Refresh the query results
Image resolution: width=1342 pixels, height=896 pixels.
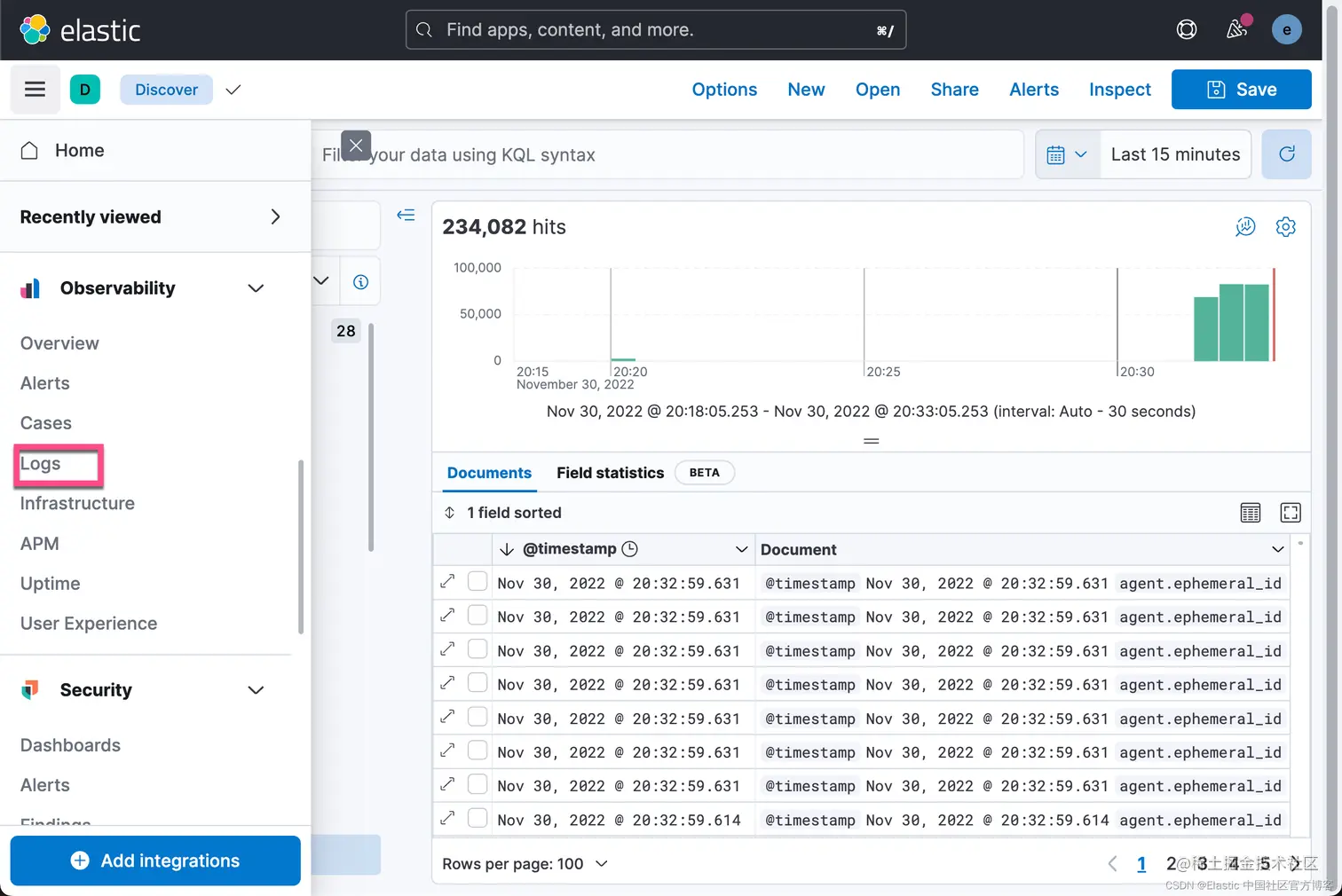(x=1286, y=154)
